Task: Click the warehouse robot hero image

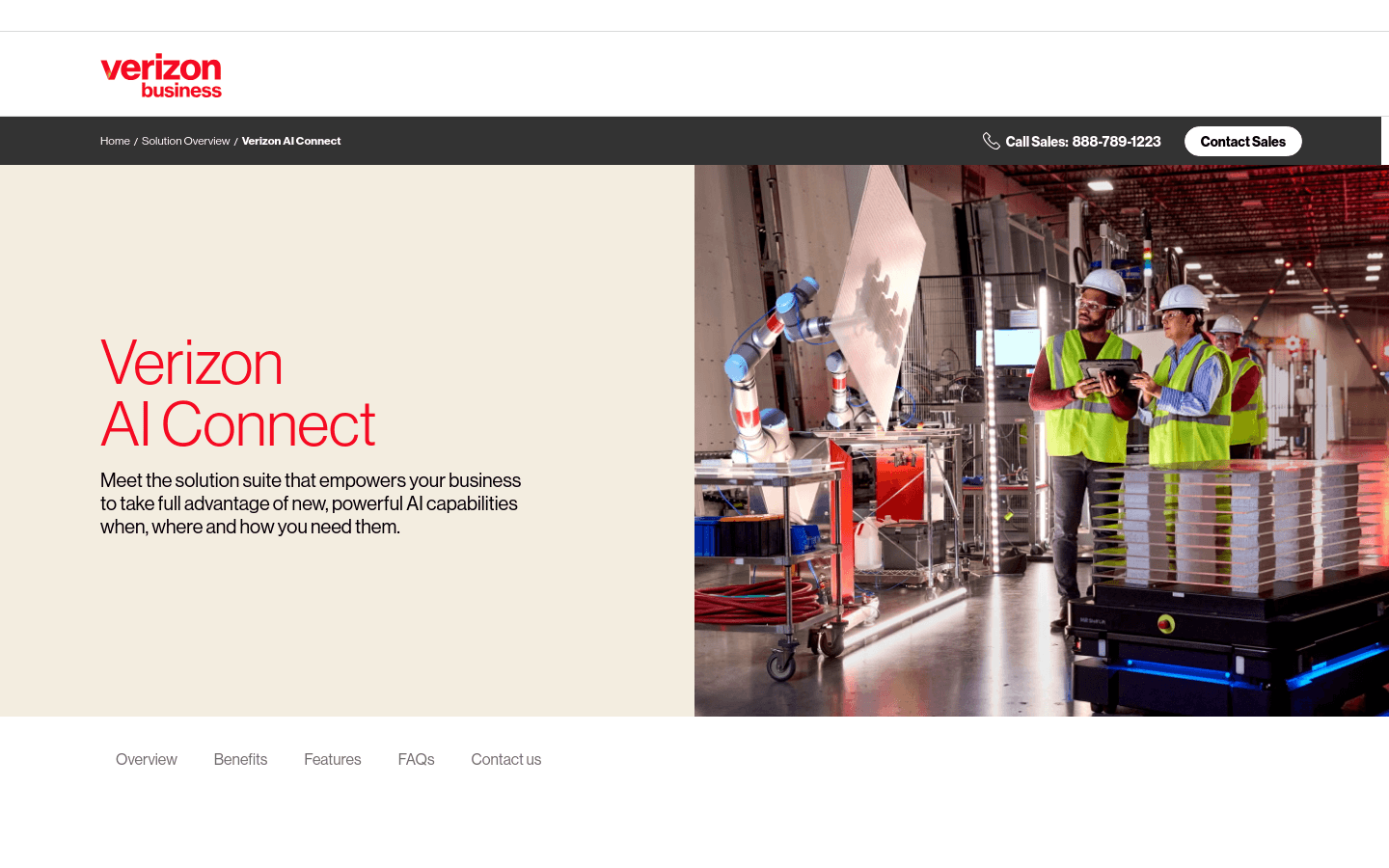Action: [1042, 441]
